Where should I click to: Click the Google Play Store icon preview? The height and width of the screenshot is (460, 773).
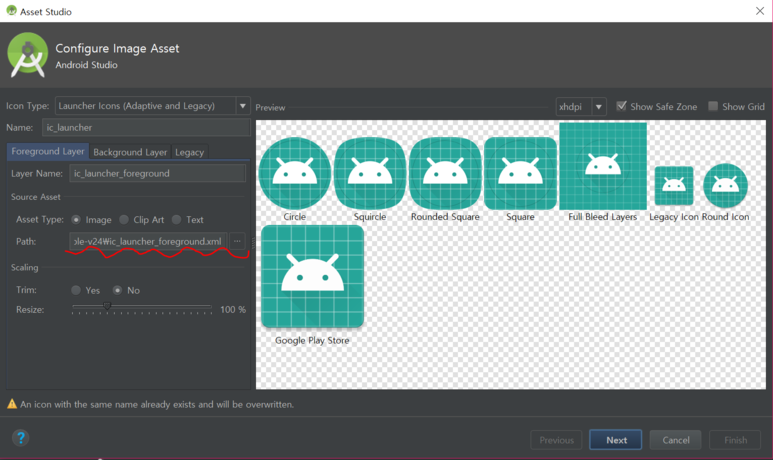click(313, 277)
